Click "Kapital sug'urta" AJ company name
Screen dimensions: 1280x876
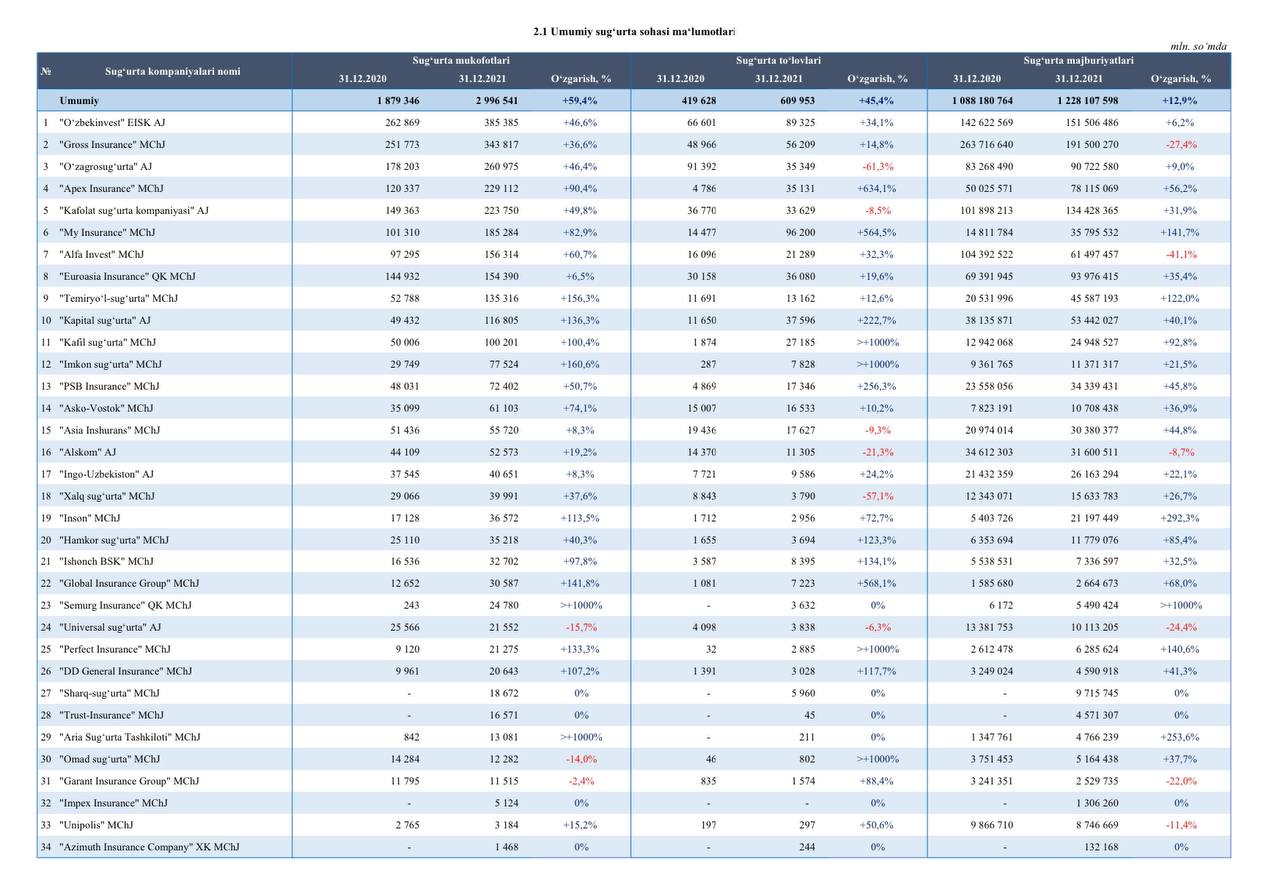pos(105,321)
